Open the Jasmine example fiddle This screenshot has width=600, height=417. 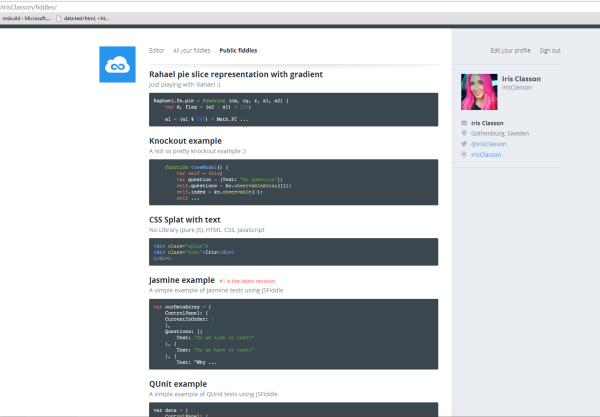[182, 280]
